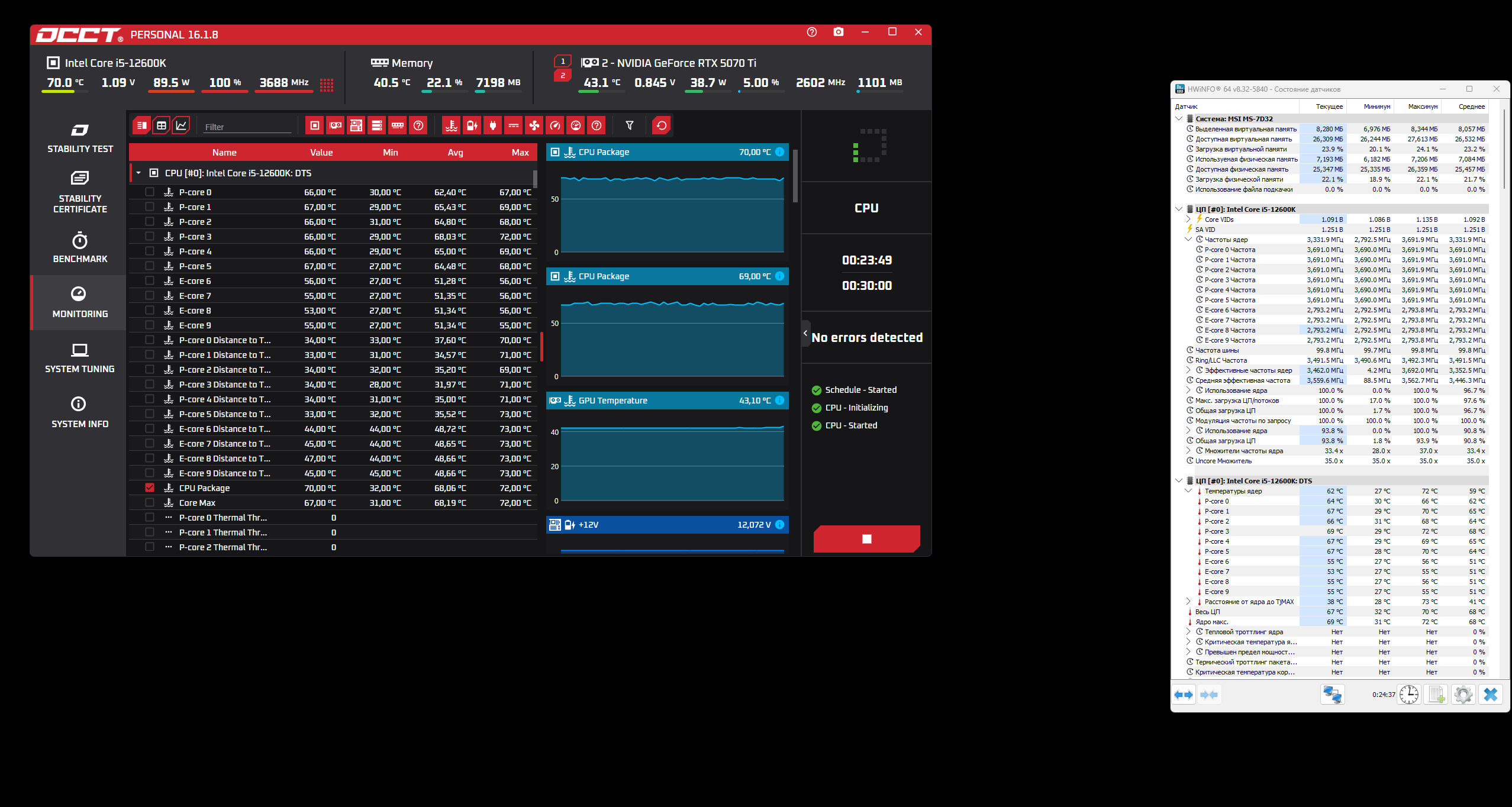Go to System Info section
Viewport: 1512px width, 807px height.
[x=80, y=412]
